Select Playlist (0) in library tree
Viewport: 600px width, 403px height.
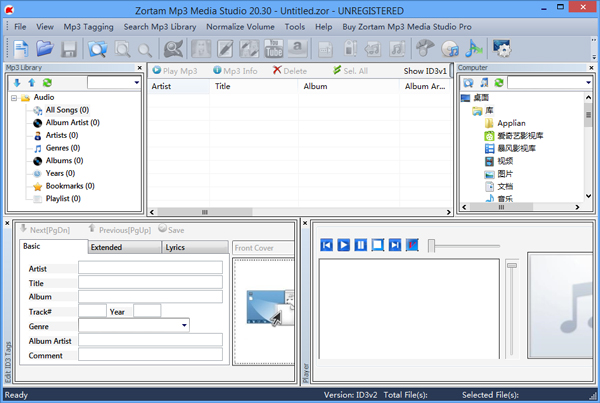(x=63, y=199)
